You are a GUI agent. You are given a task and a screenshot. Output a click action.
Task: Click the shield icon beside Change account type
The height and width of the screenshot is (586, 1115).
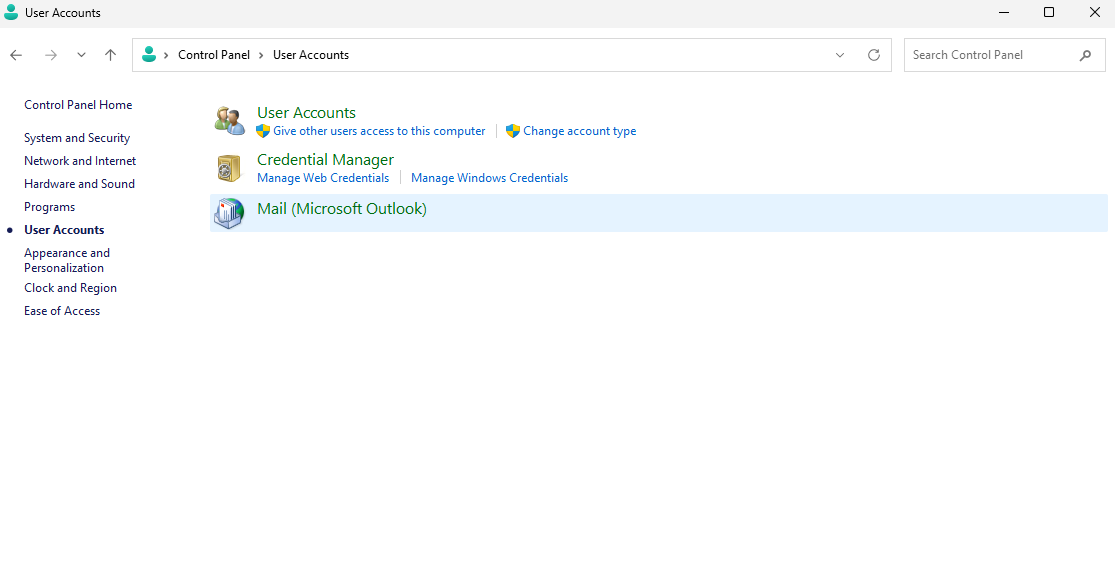point(513,131)
